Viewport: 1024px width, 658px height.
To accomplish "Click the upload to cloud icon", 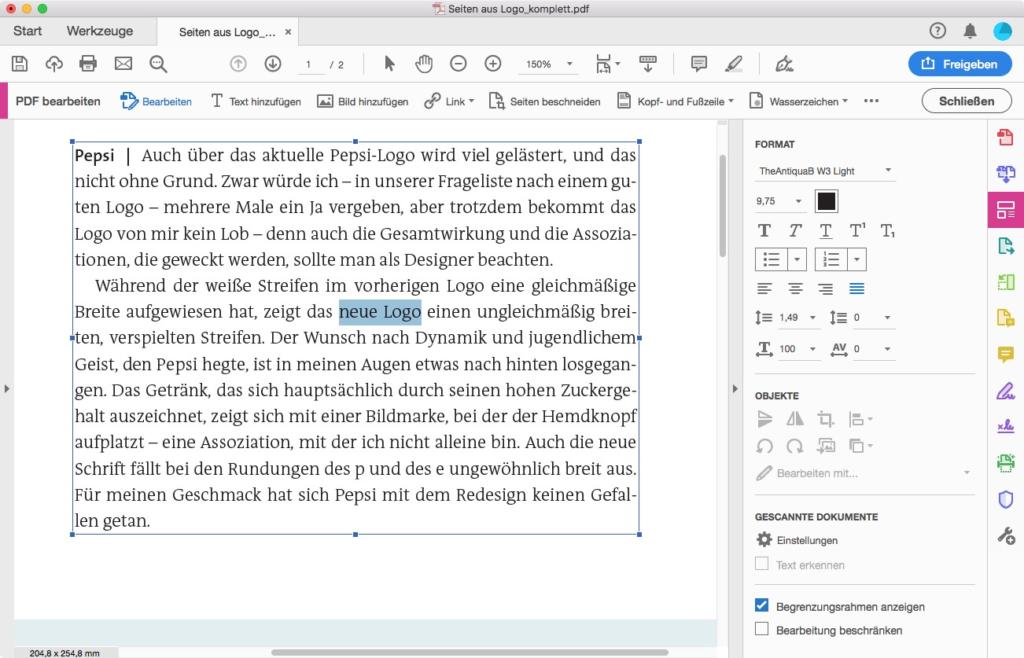I will click(x=54, y=64).
